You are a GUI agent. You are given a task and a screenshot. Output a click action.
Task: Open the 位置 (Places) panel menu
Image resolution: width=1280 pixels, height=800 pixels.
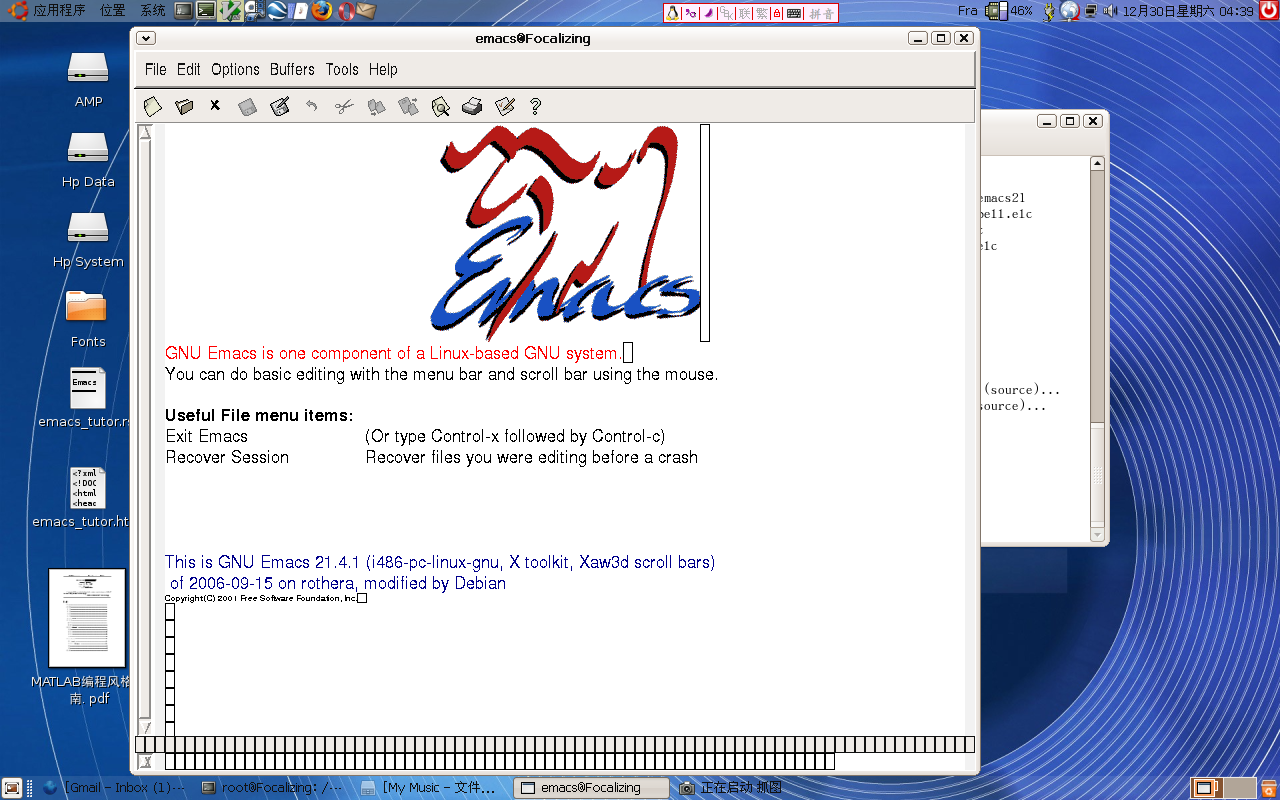pos(113,11)
